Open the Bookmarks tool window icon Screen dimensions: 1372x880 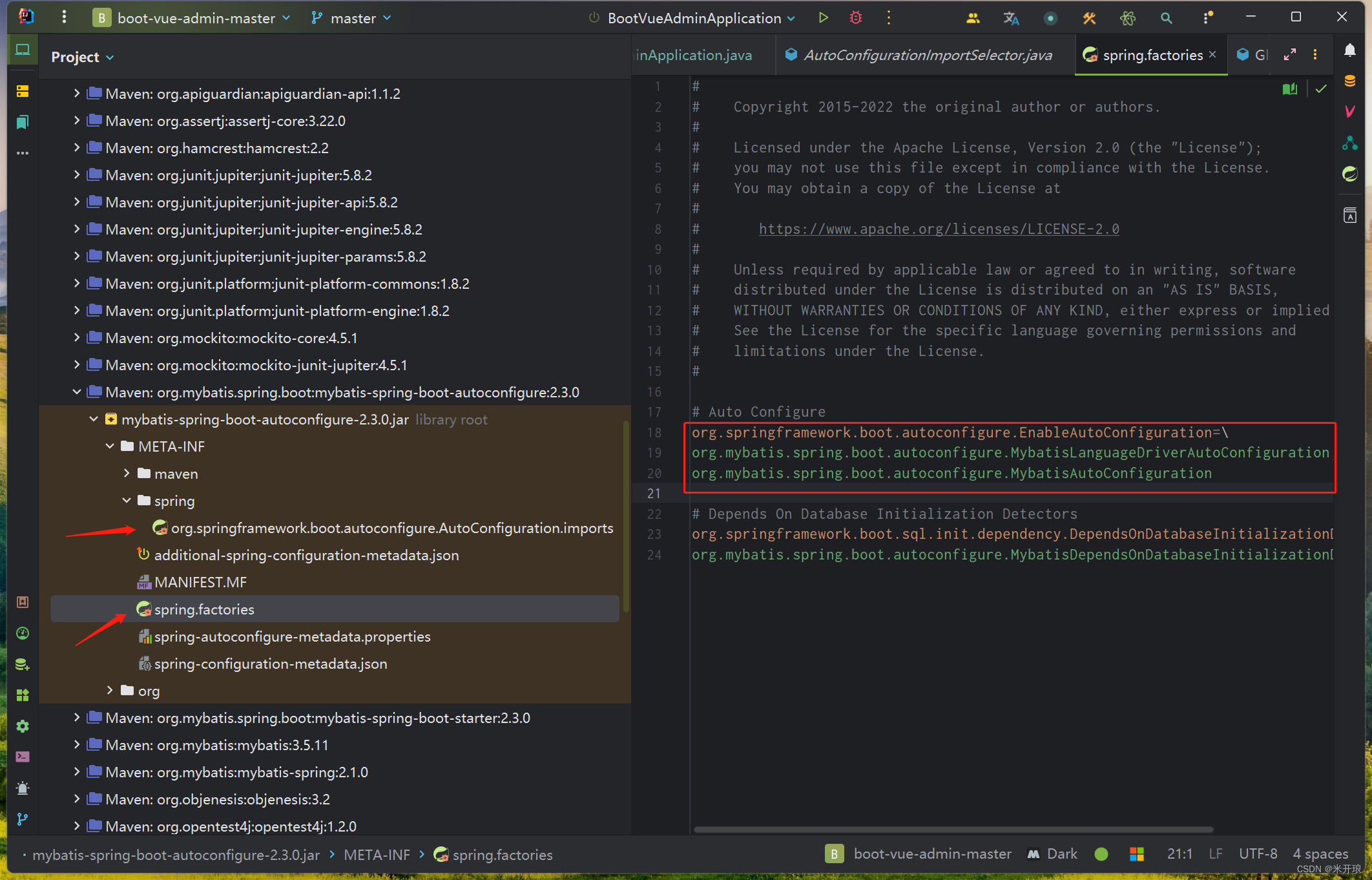[23, 122]
